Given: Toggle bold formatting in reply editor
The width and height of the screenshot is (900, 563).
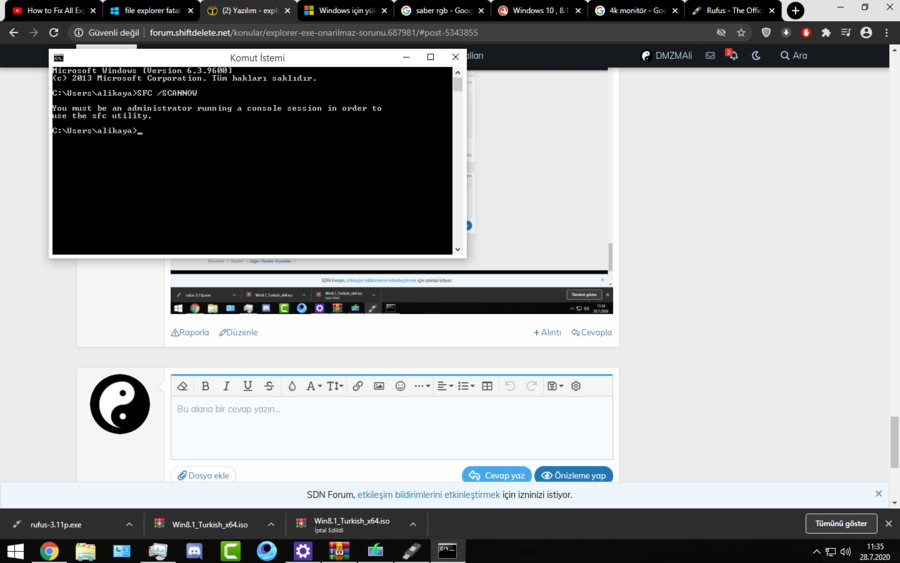Looking at the screenshot, I should coord(205,386).
